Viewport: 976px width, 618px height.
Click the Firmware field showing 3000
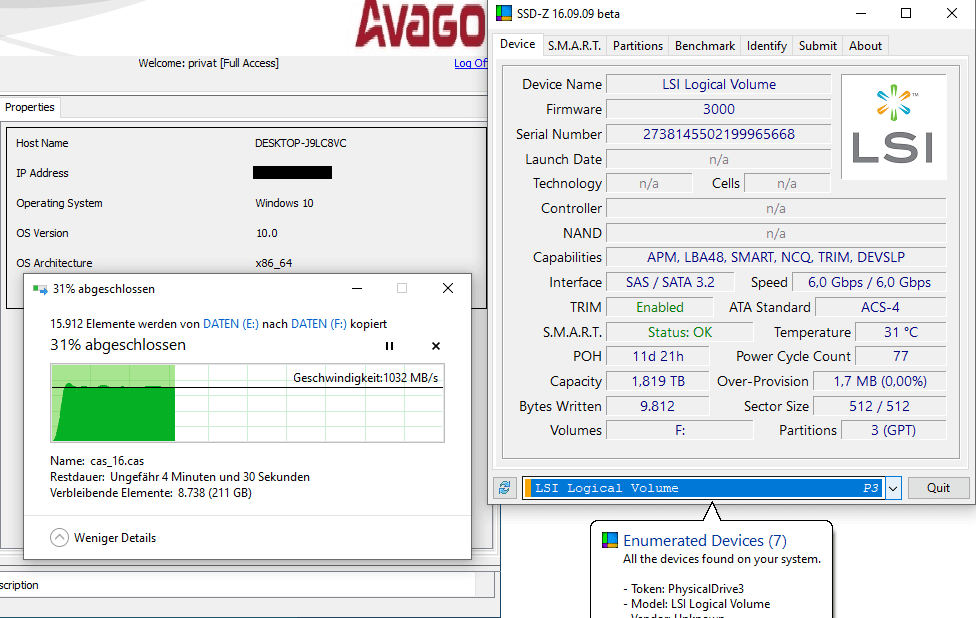tap(719, 110)
